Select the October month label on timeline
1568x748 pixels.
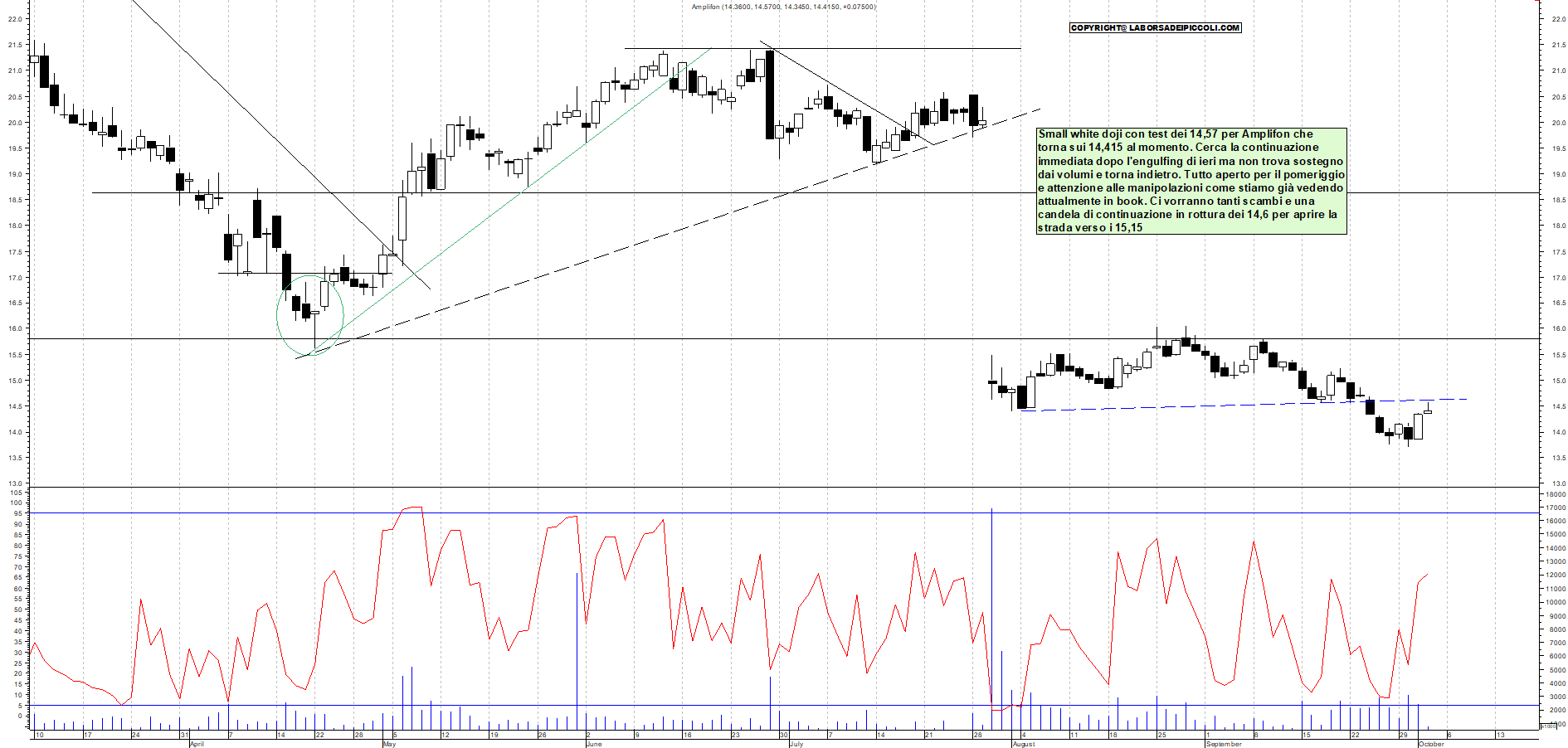1430,744
